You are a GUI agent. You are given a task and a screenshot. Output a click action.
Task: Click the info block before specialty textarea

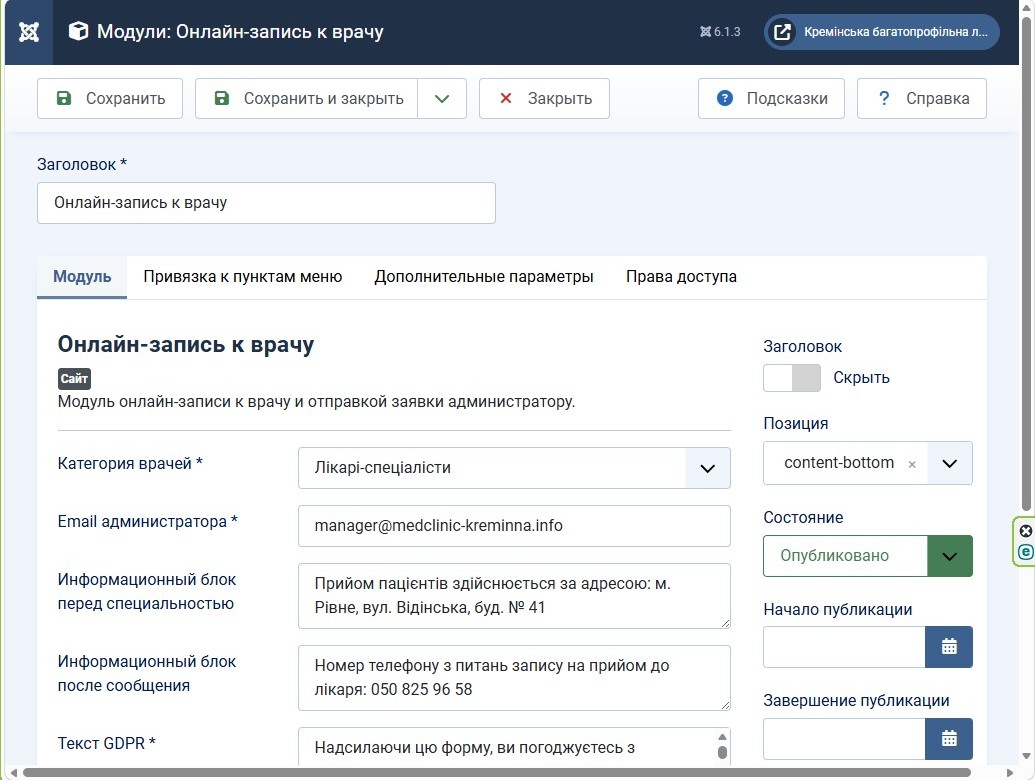pos(514,596)
